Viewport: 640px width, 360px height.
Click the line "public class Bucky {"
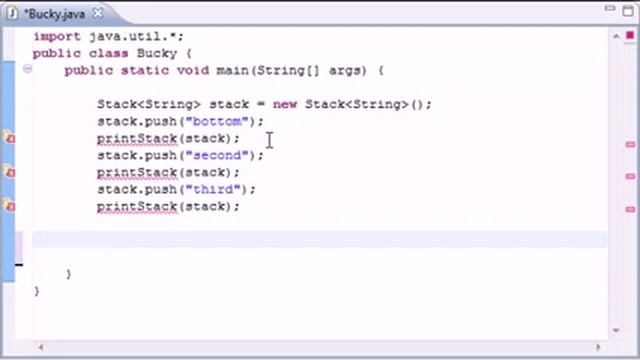click(112, 53)
